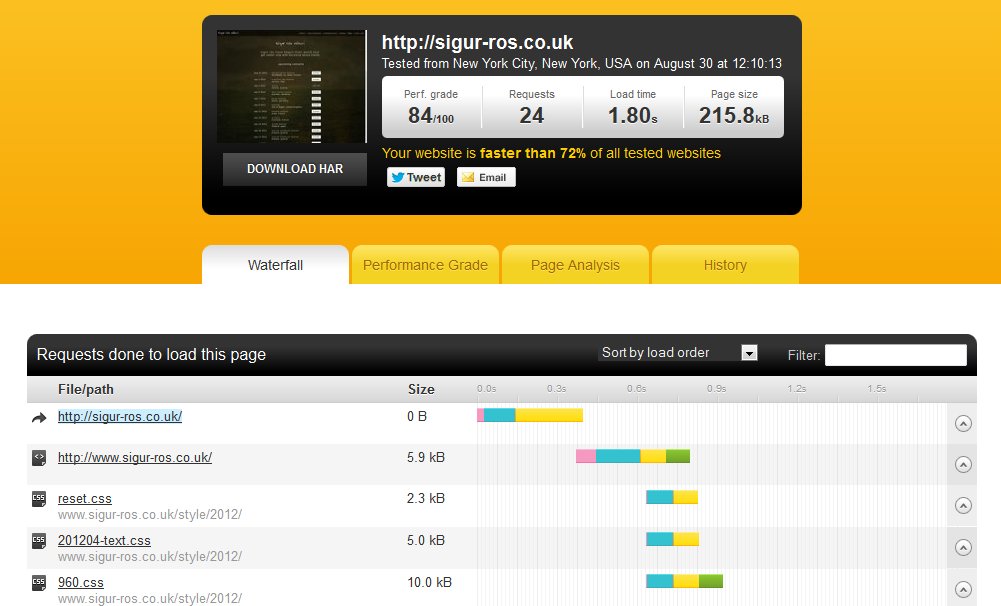
Task: Click the 'faster than 72%' summary text
Action: click(532, 153)
